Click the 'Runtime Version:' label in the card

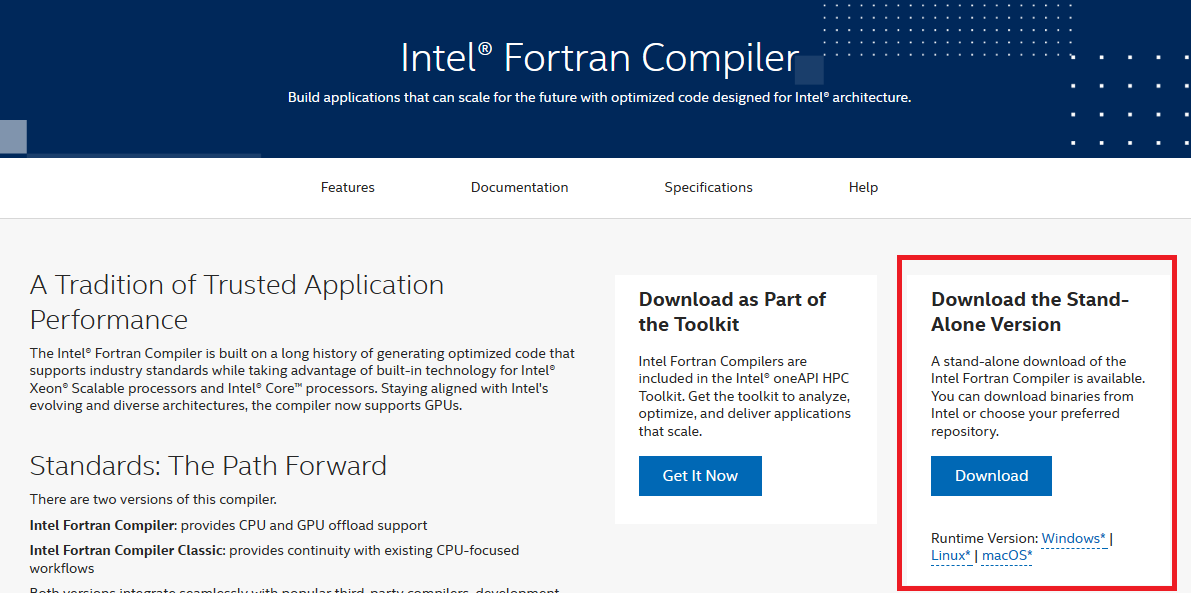(984, 538)
